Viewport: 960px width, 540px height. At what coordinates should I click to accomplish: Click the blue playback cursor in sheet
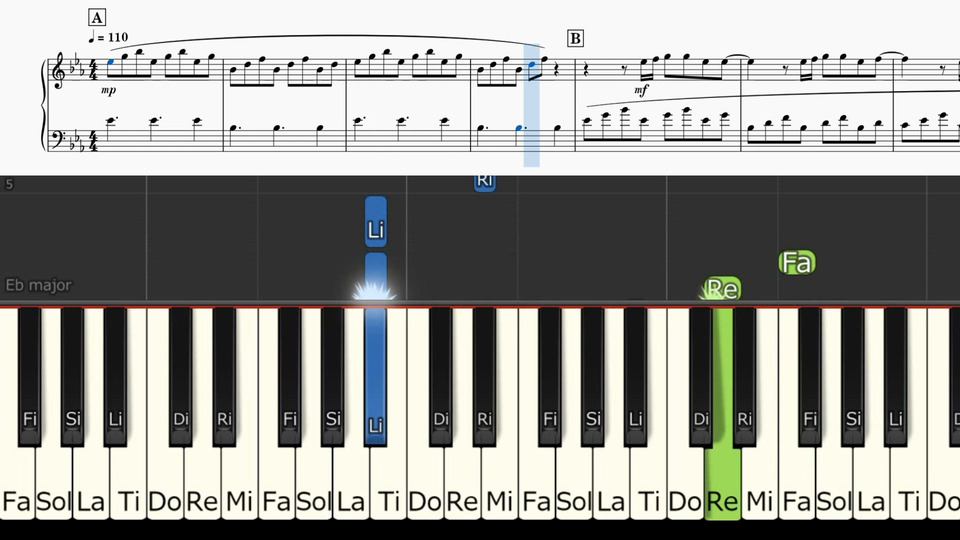[x=531, y=105]
